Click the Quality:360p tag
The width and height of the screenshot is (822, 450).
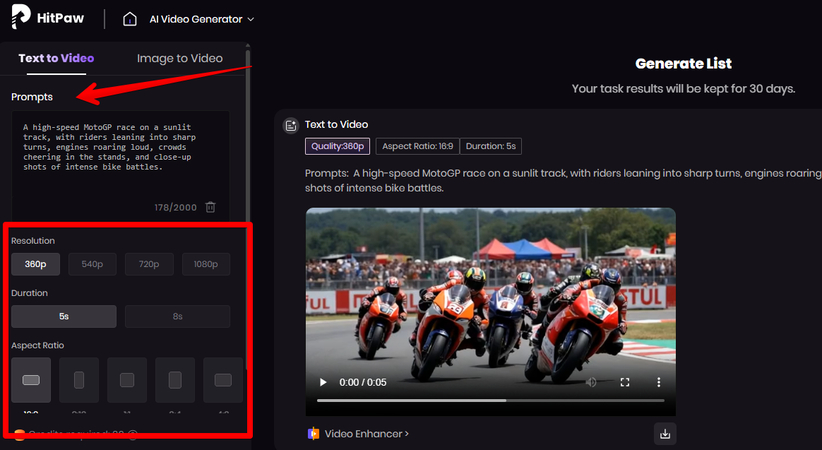point(338,146)
